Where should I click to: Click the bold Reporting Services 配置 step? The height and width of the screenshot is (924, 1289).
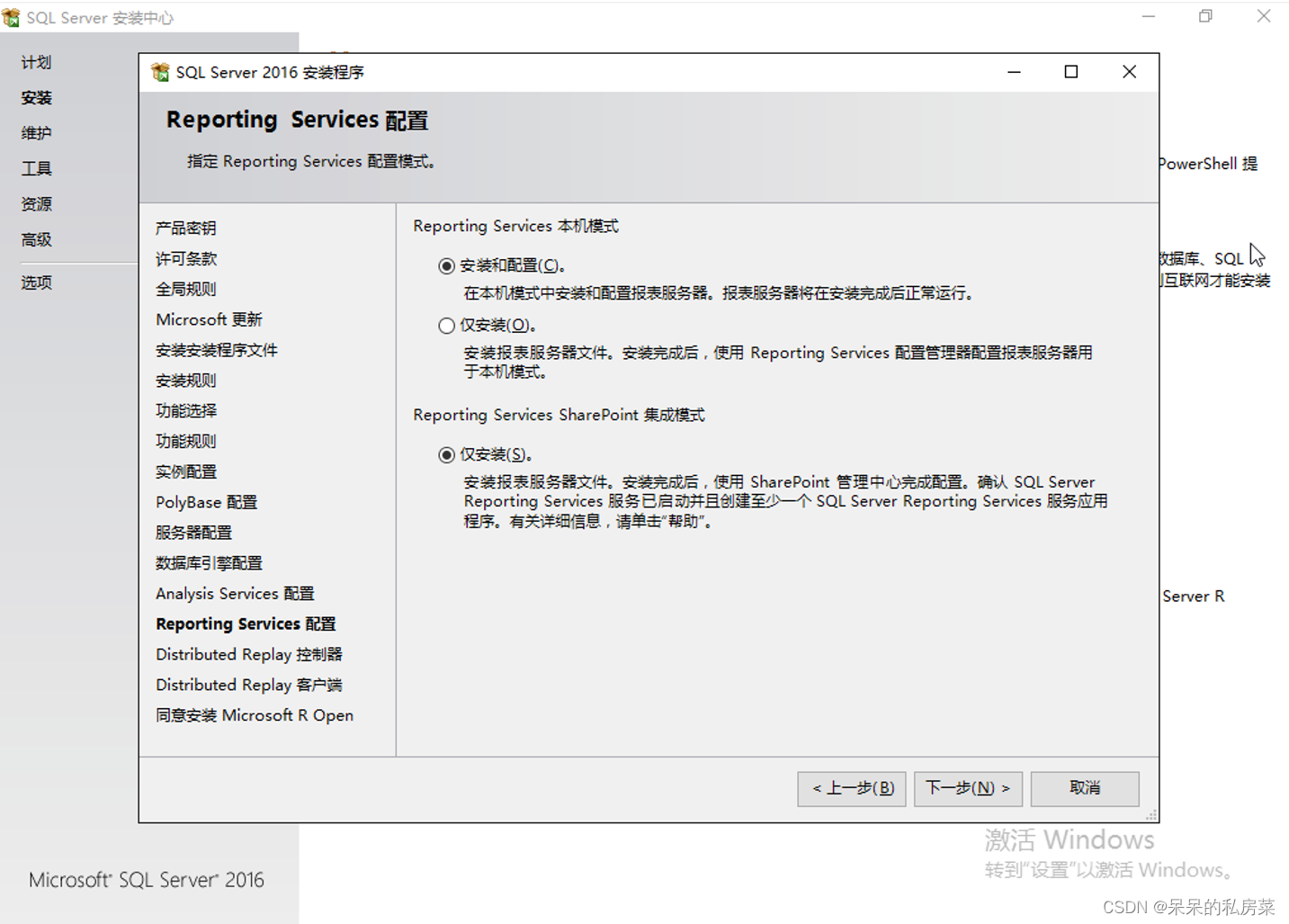246,623
